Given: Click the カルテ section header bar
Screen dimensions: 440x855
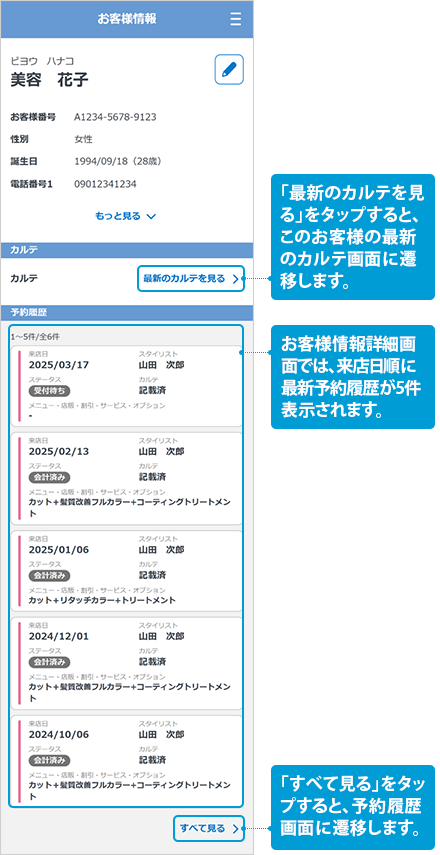Looking at the screenshot, I should (x=127, y=250).
